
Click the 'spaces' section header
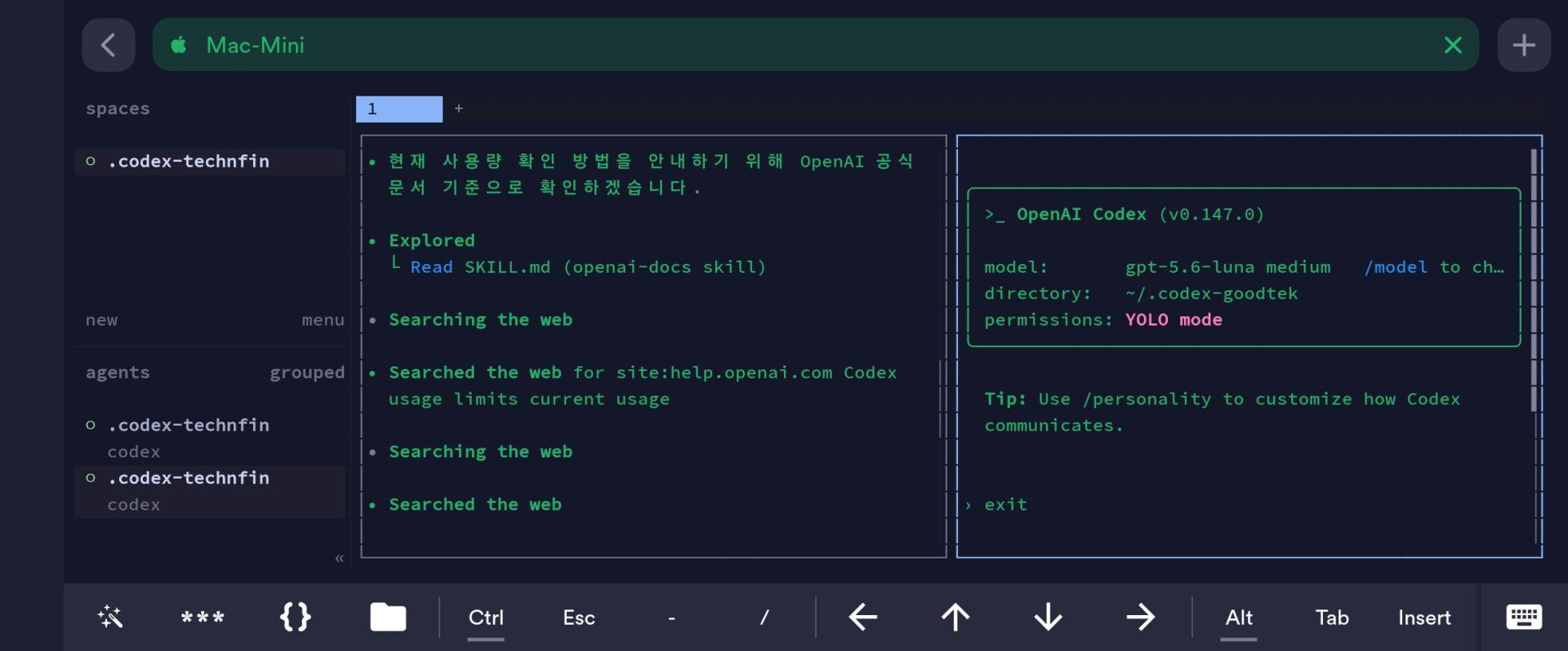pyautogui.click(x=118, y=109)
